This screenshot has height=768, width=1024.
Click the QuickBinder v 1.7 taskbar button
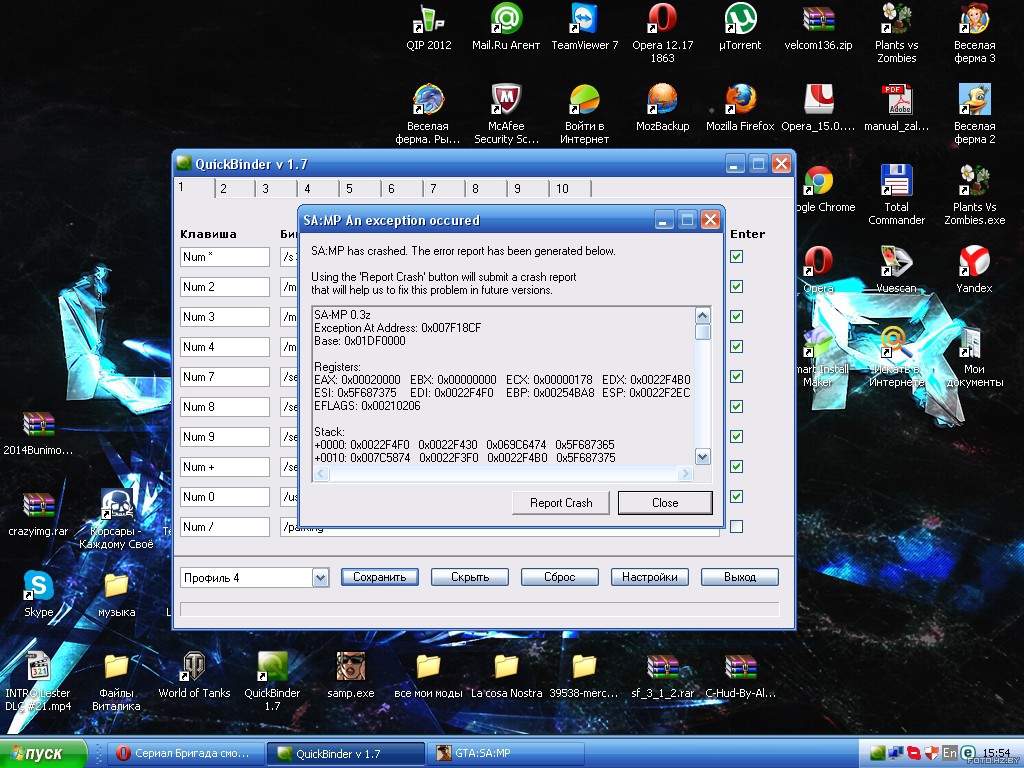pyautogui.click(x=345, y=754)
